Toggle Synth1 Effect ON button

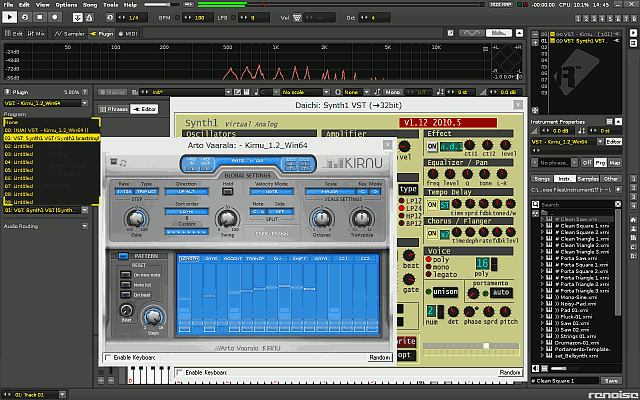(432, 147)
